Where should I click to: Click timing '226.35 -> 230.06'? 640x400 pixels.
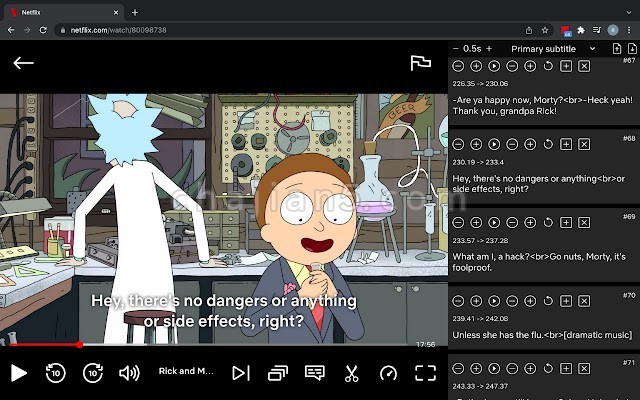pyautogui.click(x=480, y=84)
